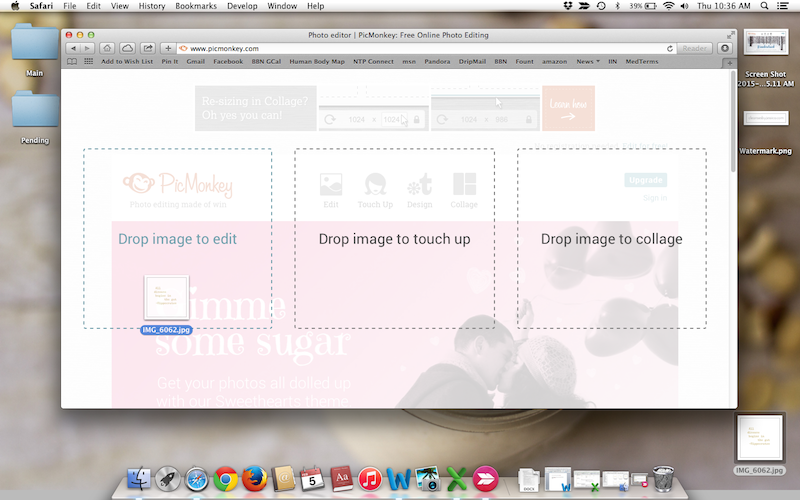Open the Apple menu
The image size is (800, 500).
click(15, 6)
